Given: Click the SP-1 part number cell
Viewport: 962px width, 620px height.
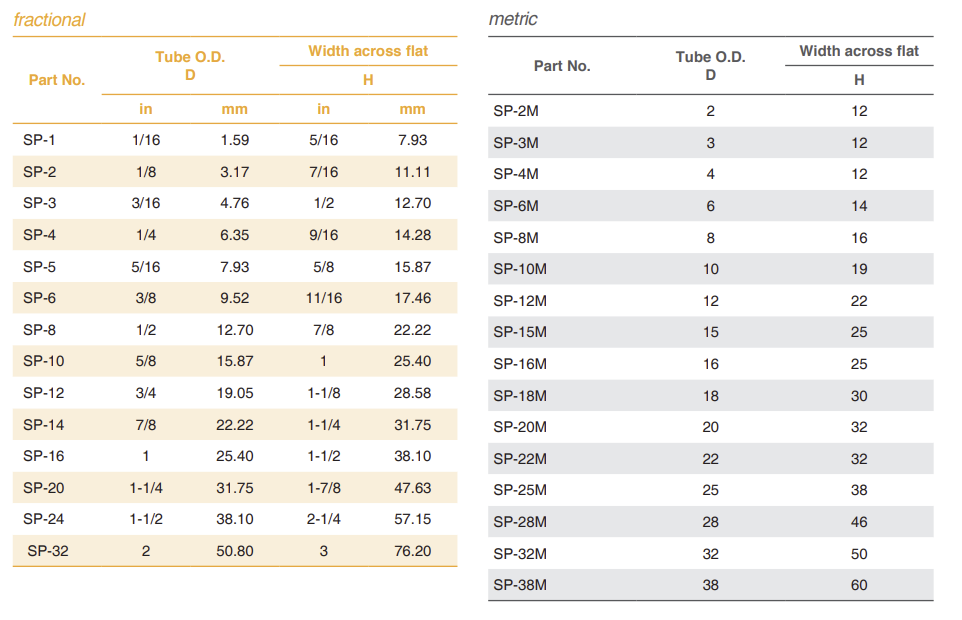Looking at the screenshot, I should [40, 140].
